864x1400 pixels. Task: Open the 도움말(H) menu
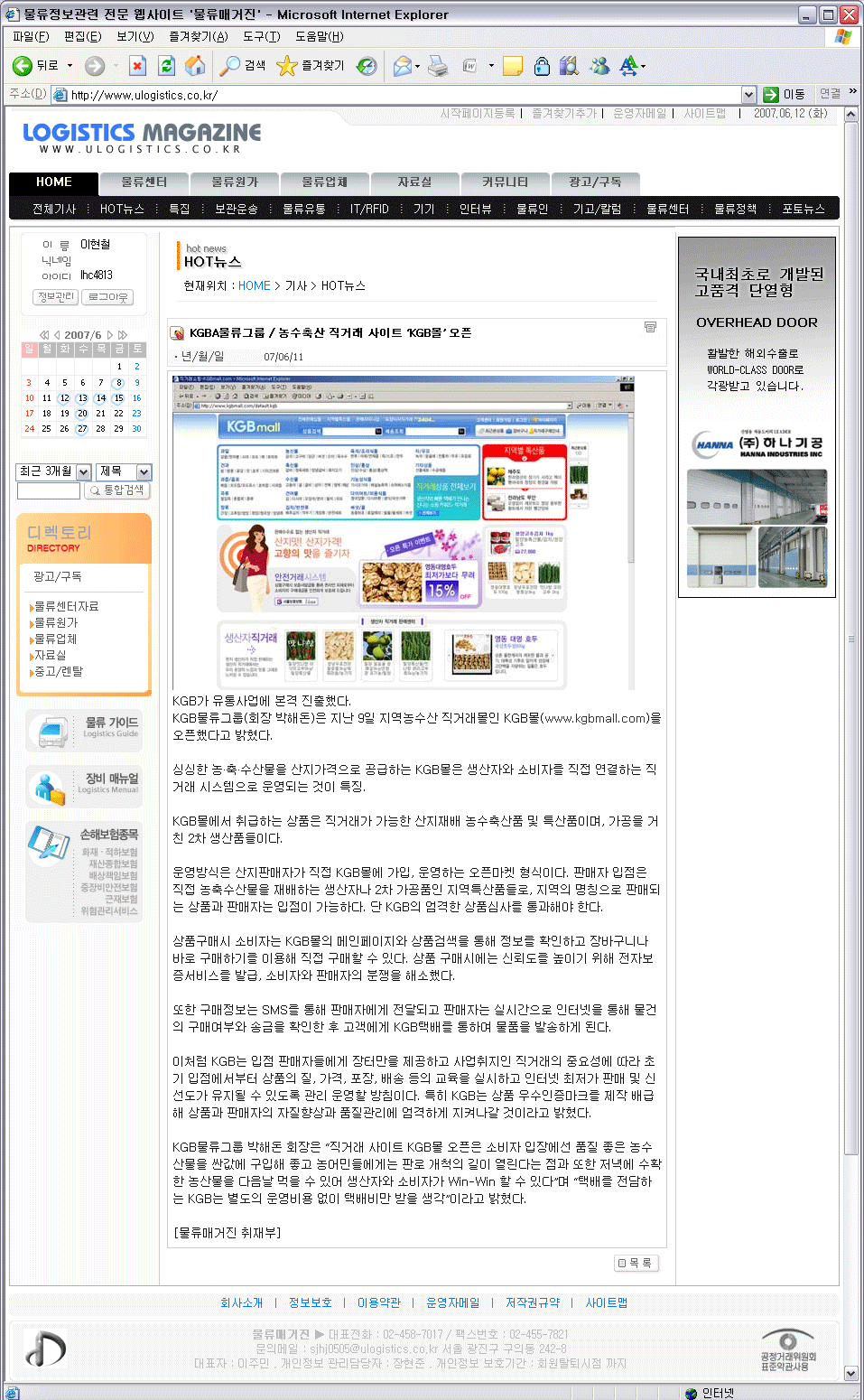(320, 36)
